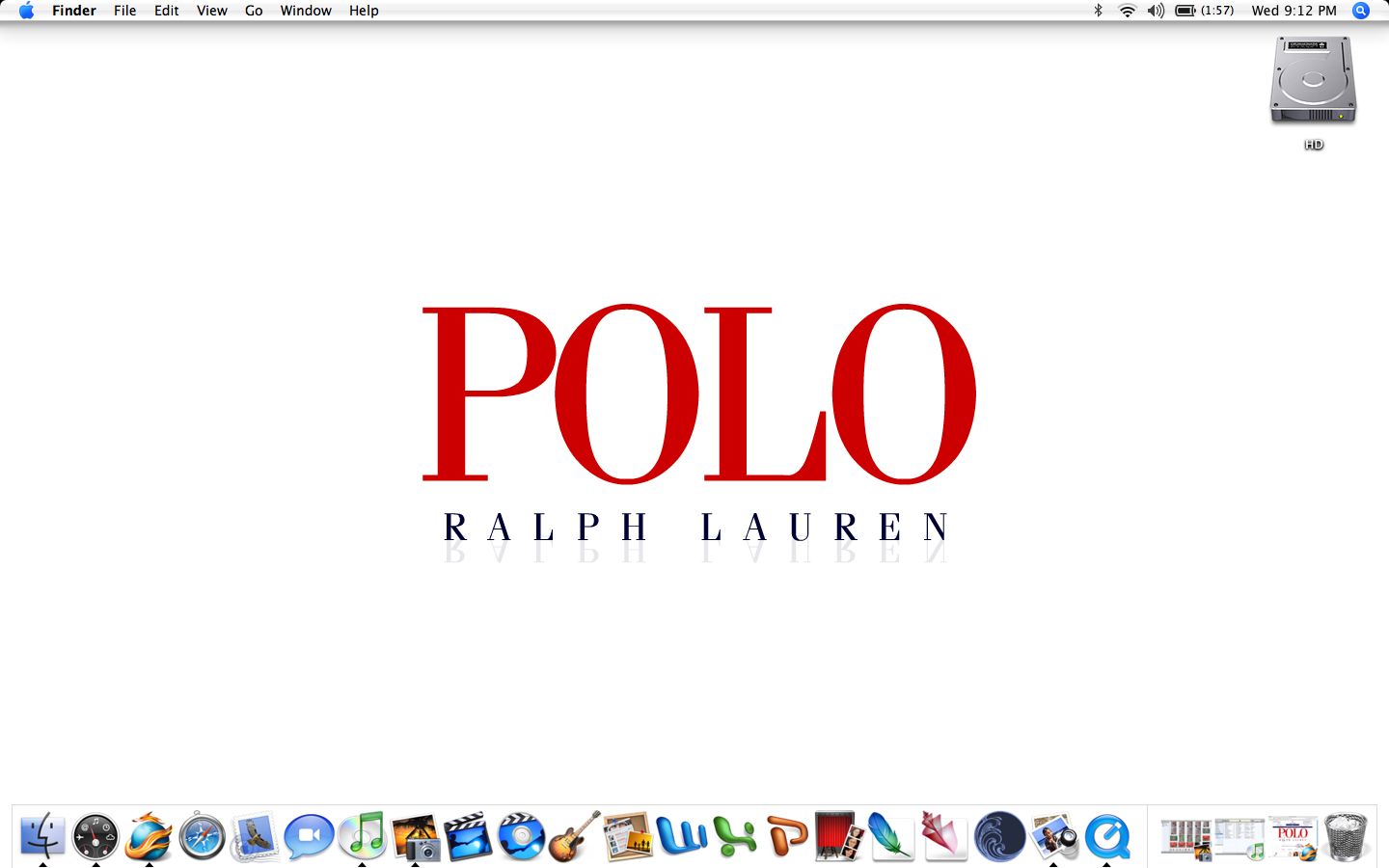This screenshot has height=868, width=1389.
Task: Open the Window menu
Action: tap(306, 11)
